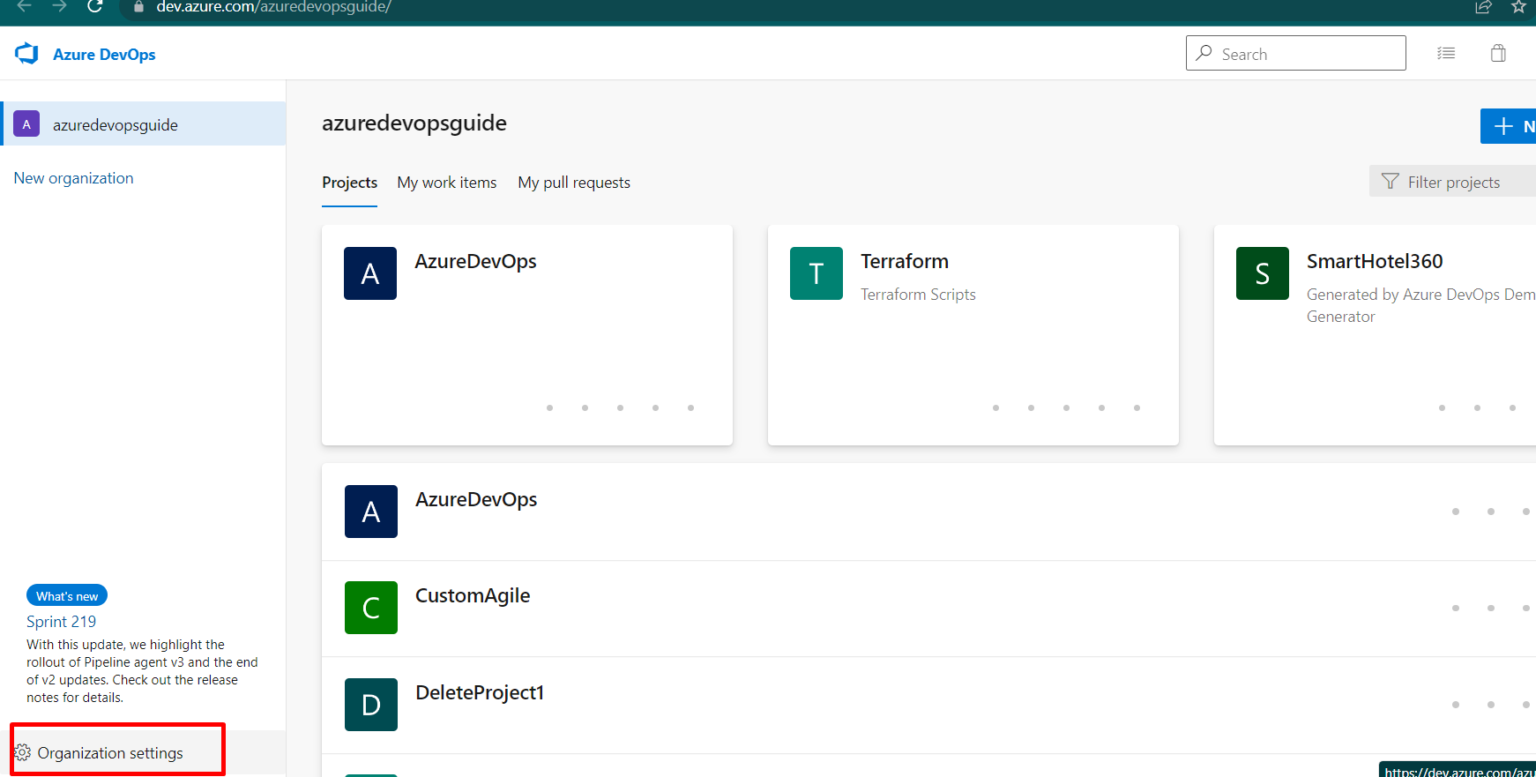Viewport: 1536px width, 777px height.
Task: Open the Sprint 219 release notes link
Action: pyautogui.click(x=61, y=621)
